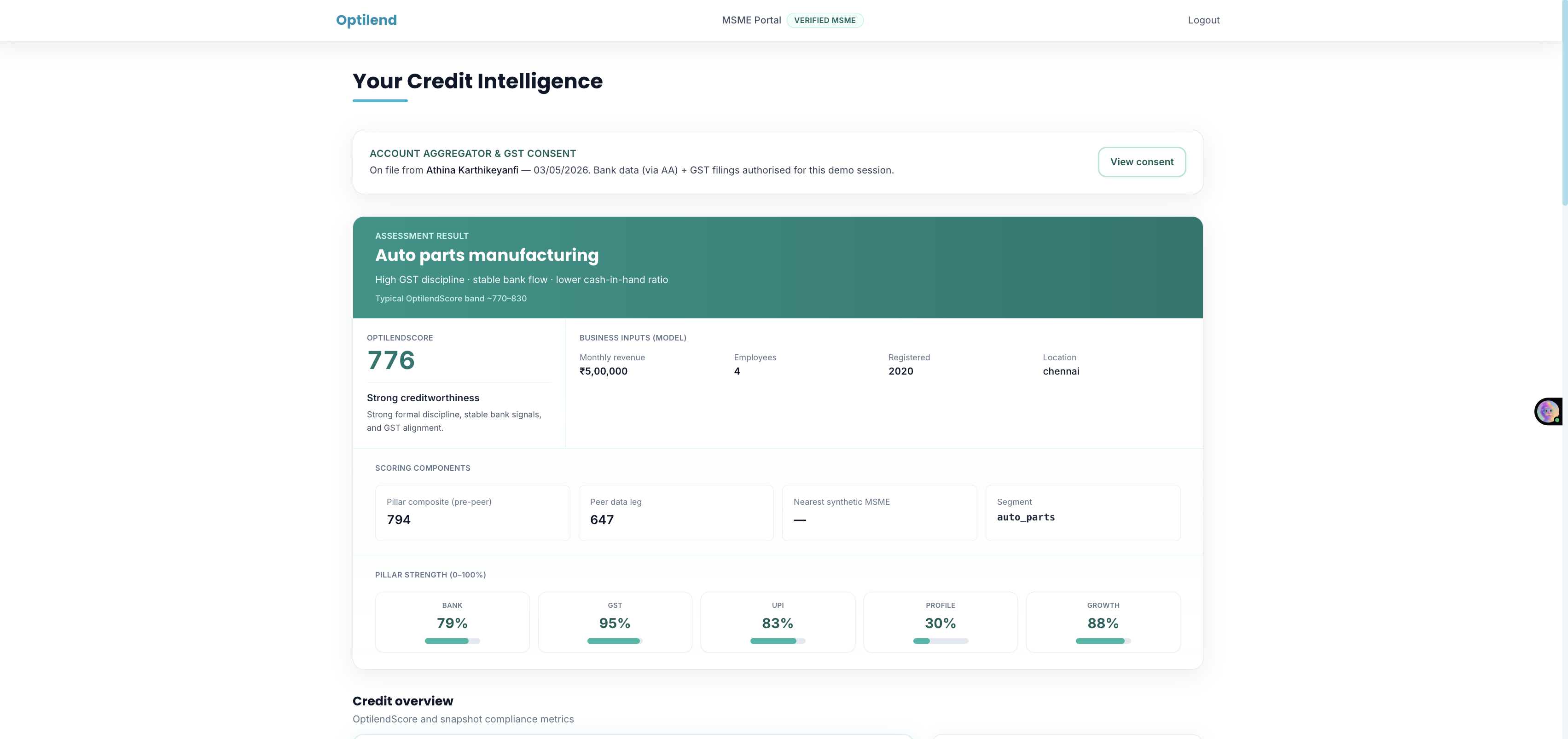Screen dimensions: 1568x739
Task: Click the OptilendScore 776 value
Action: click(x=391, y=360)
